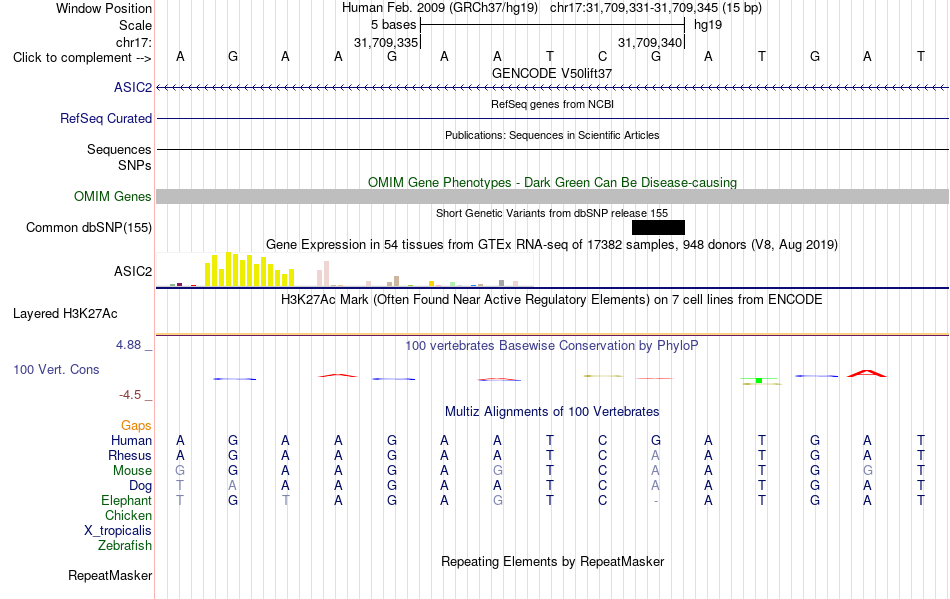Viewport: 950px width, 599px height.
Task: Click the C base in ruler sequence
Action: (602, 57)
